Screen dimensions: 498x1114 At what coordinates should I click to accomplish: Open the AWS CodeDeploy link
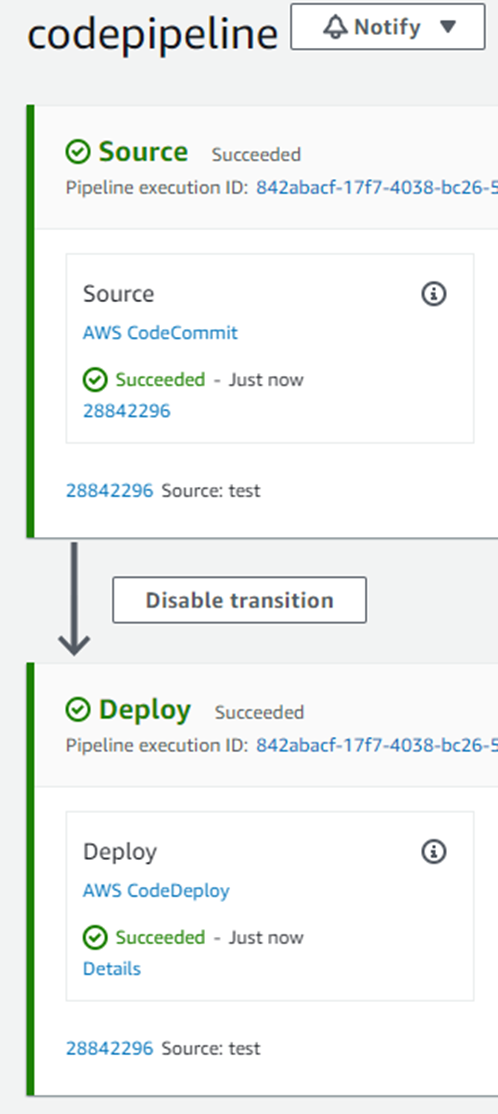point(156,891)
